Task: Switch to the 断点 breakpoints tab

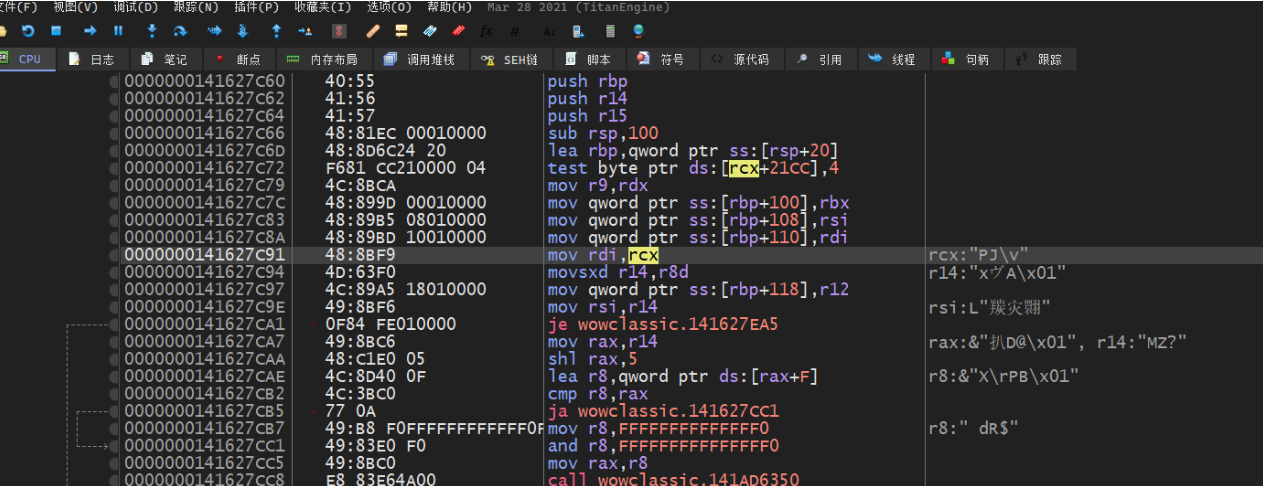Action: 238,59
